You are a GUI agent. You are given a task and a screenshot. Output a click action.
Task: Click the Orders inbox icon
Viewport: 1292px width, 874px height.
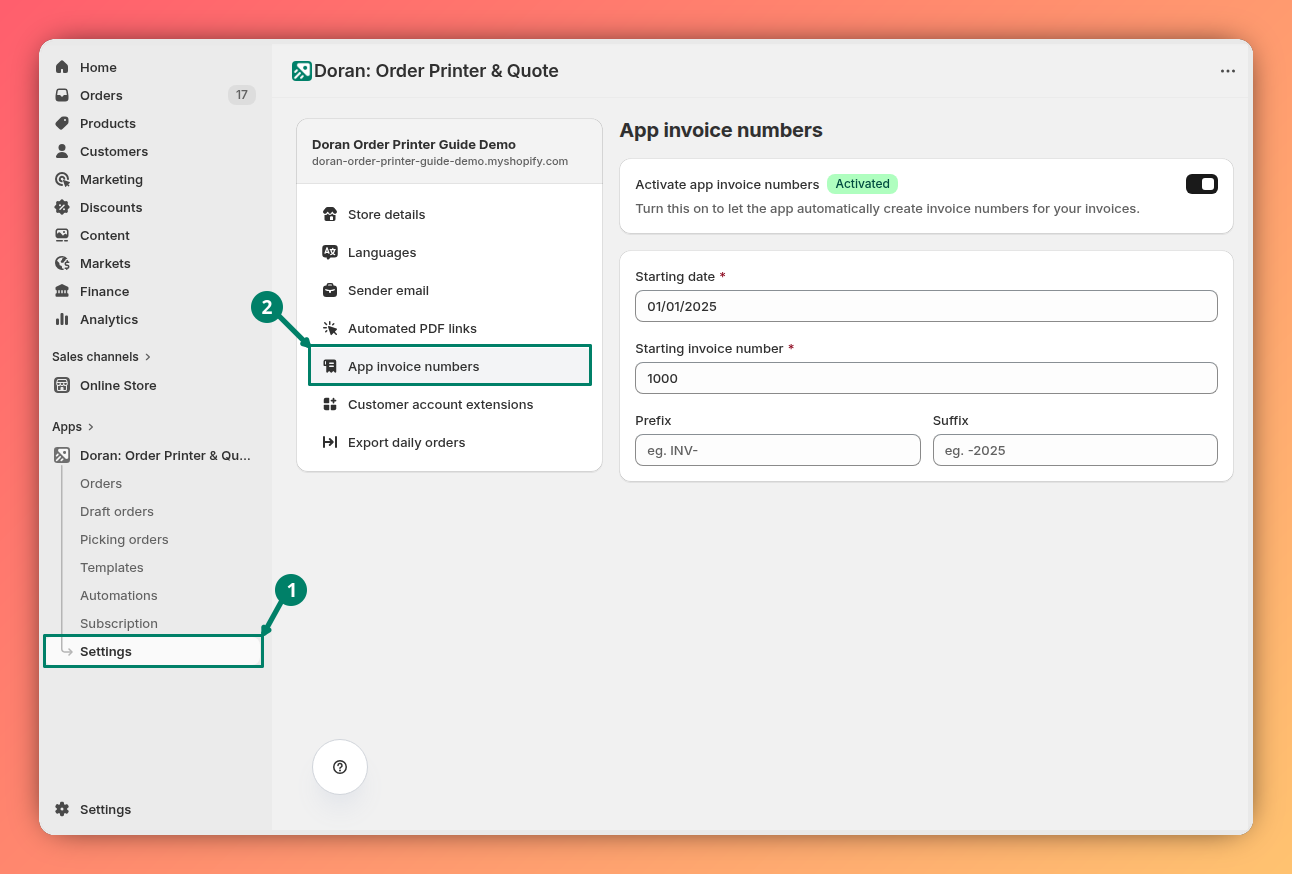pos(62,95)
